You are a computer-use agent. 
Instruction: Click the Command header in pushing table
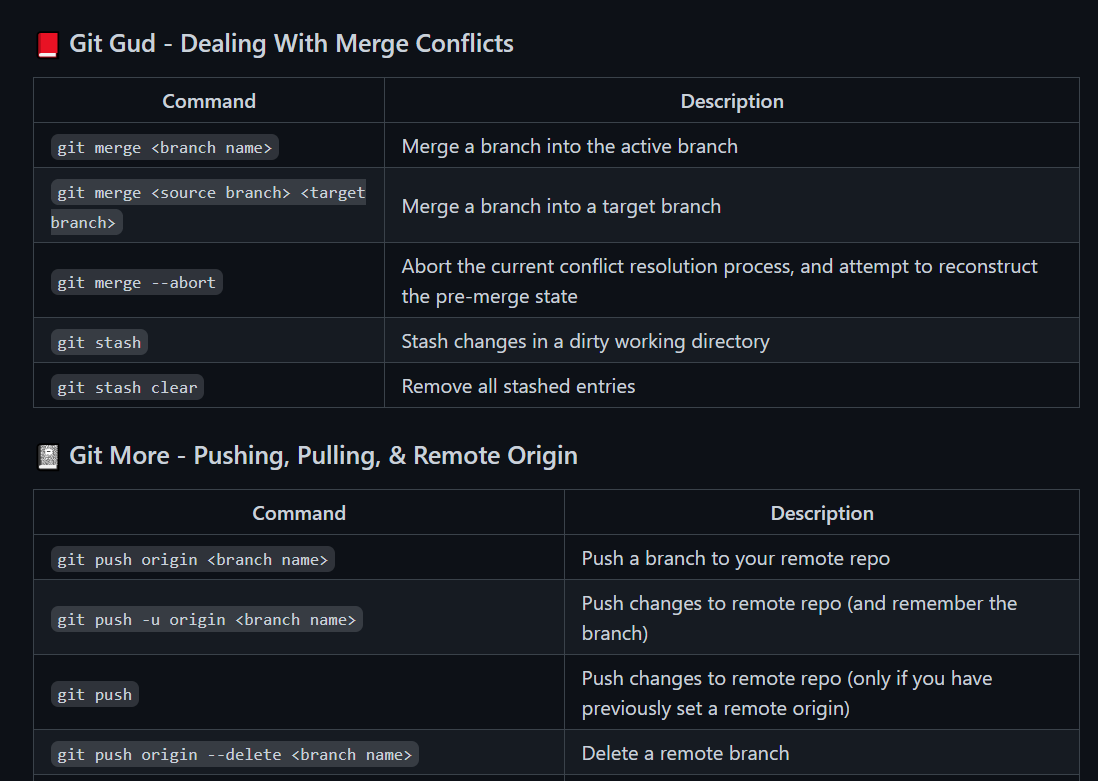[x=299, y=513]
